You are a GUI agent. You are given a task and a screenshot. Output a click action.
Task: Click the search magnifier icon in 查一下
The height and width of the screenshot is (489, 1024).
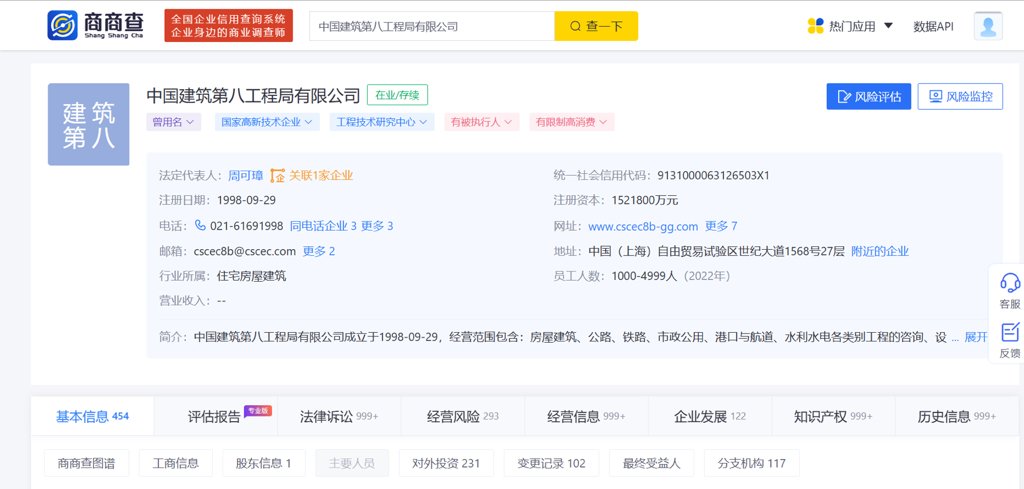pos(575,26)
